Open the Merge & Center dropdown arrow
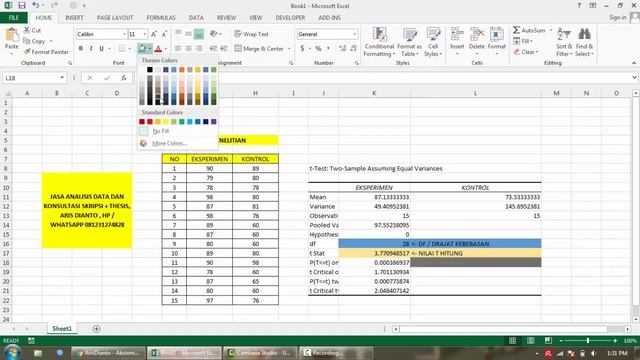The image size is (640, 360). coord(289,49)
